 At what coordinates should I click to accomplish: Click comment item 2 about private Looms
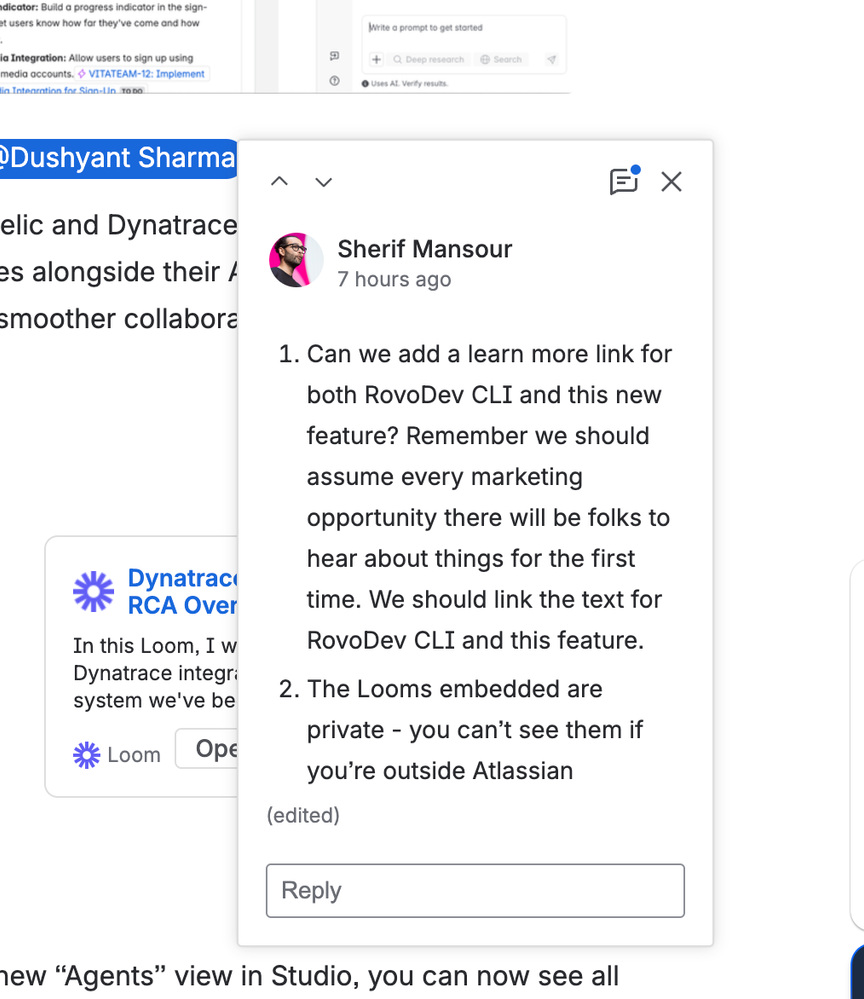click(461, 730)
